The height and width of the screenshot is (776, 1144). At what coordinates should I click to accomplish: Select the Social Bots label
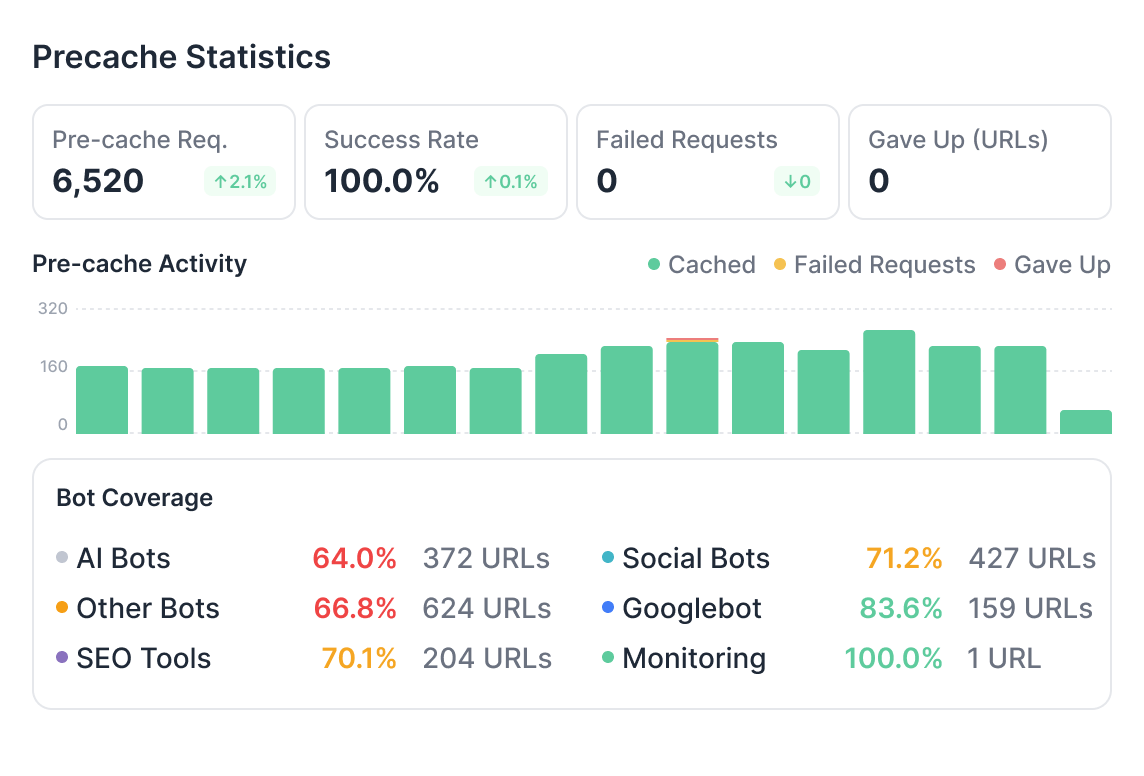696,559
